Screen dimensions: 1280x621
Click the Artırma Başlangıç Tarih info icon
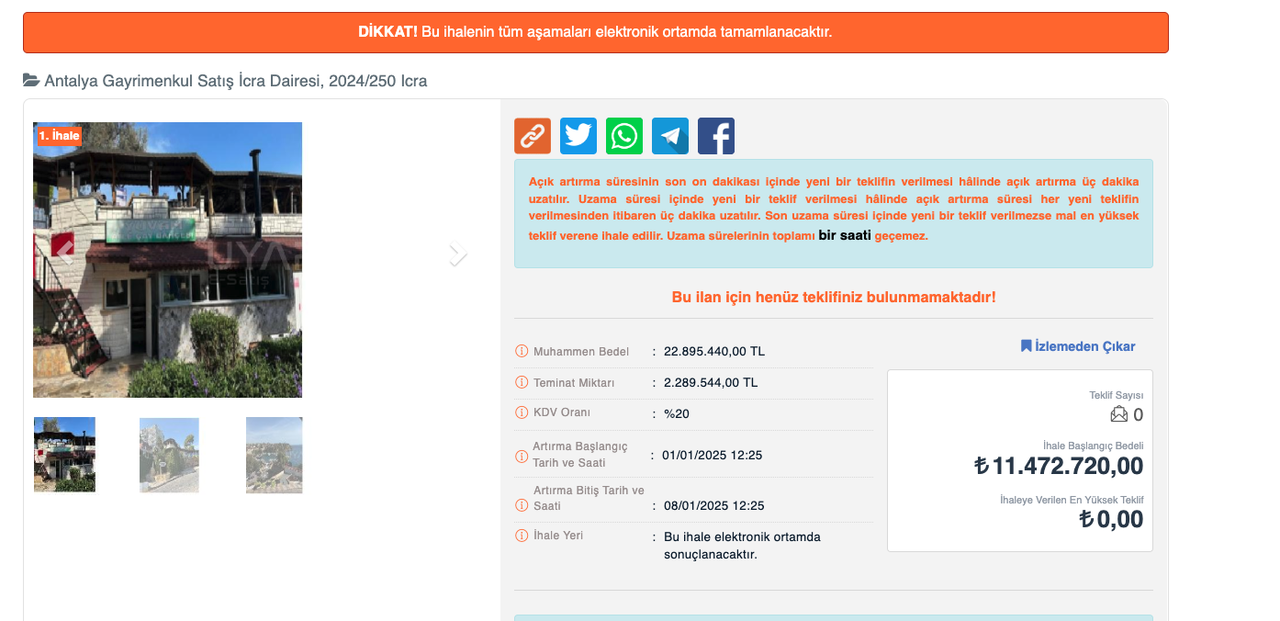tap(521, 456)
